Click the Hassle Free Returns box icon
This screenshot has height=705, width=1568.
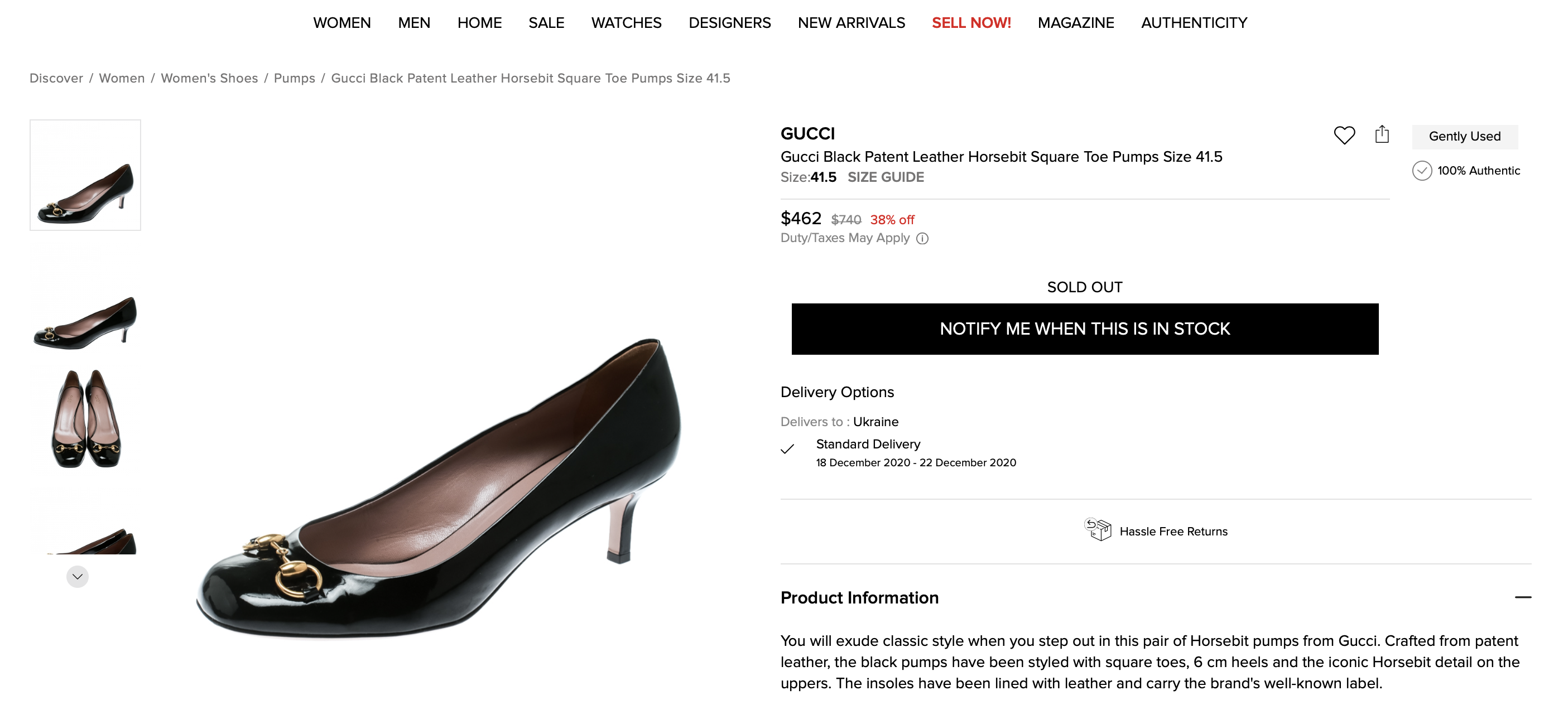click(x=1098, y=530)
